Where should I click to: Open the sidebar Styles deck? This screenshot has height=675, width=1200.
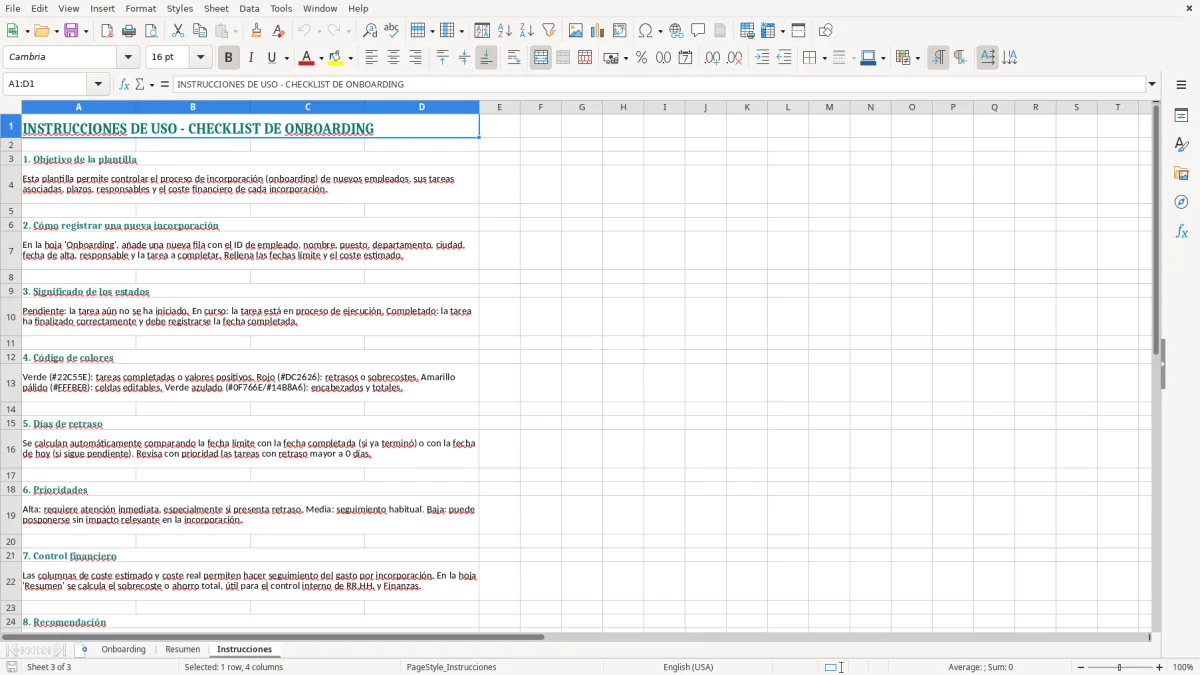tap(1181, 144)
